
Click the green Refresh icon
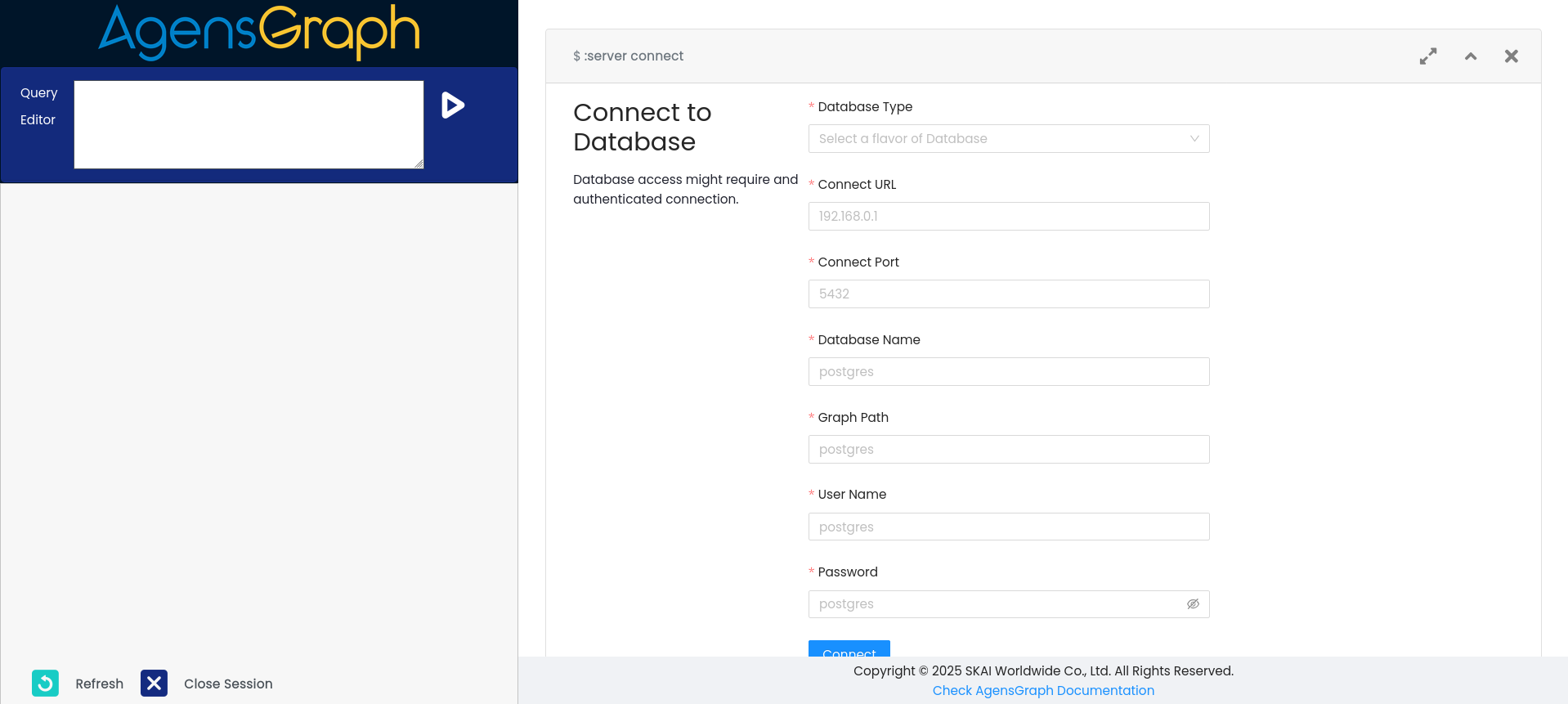pyautogui.click(x=45, y=683)
